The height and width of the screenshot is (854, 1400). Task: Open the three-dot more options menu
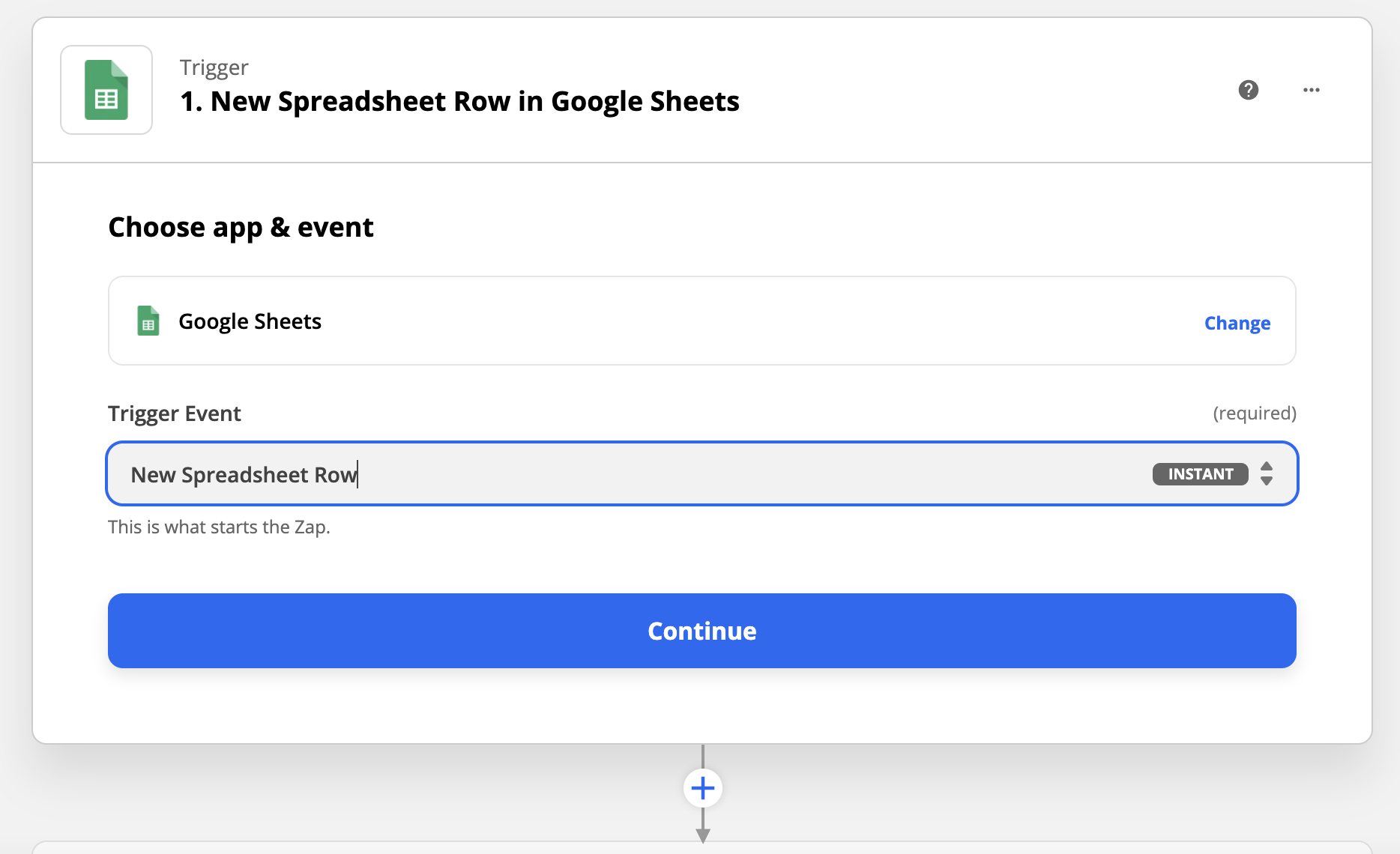coord(1311,90)
